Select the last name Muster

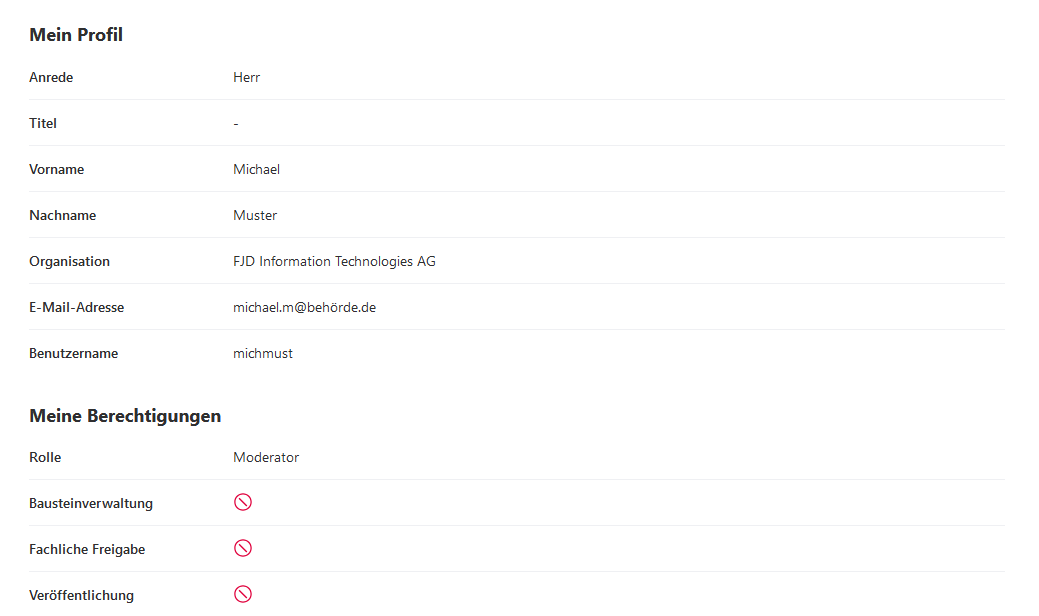coord(255,216)
